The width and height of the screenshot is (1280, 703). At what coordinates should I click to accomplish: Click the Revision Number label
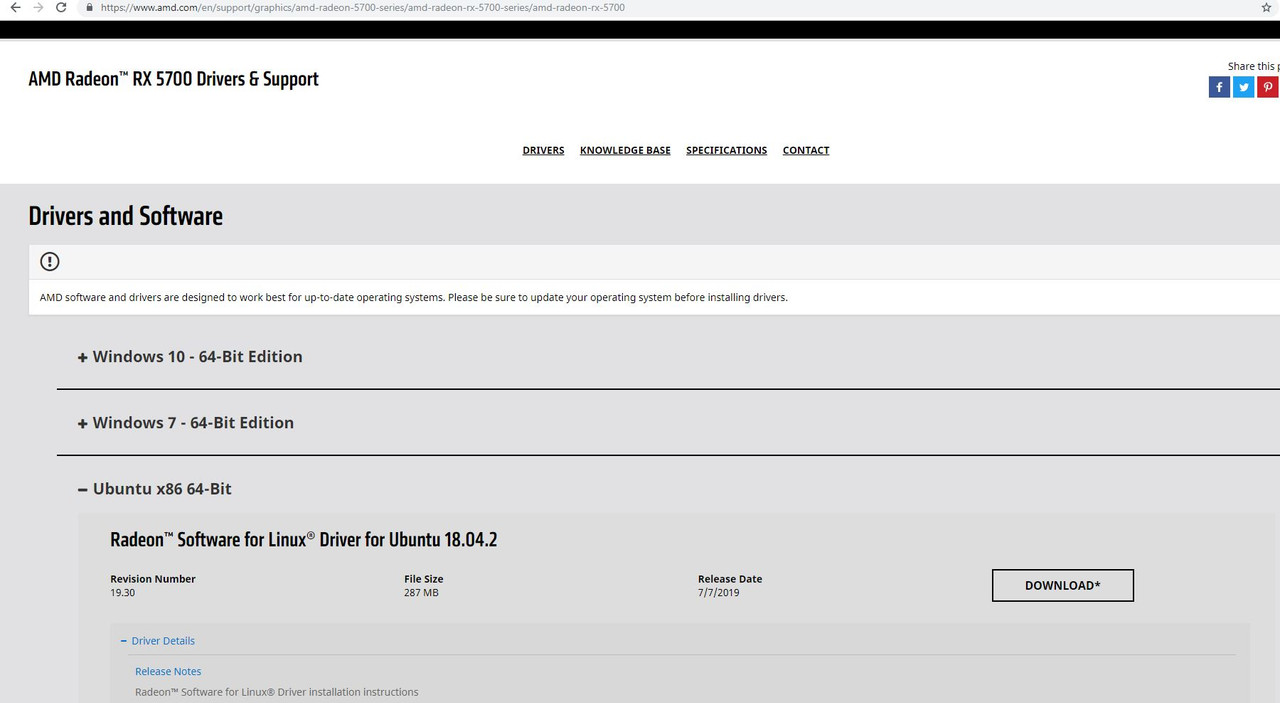(153, 579)
